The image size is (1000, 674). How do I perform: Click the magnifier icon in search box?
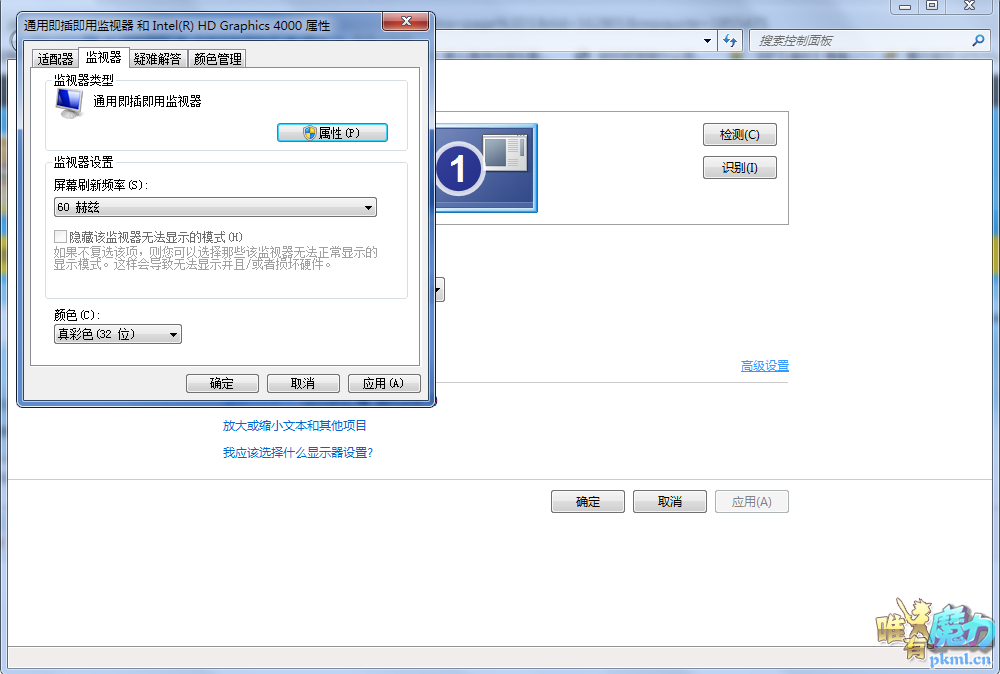pyautogui.click(x=978, y=41)
